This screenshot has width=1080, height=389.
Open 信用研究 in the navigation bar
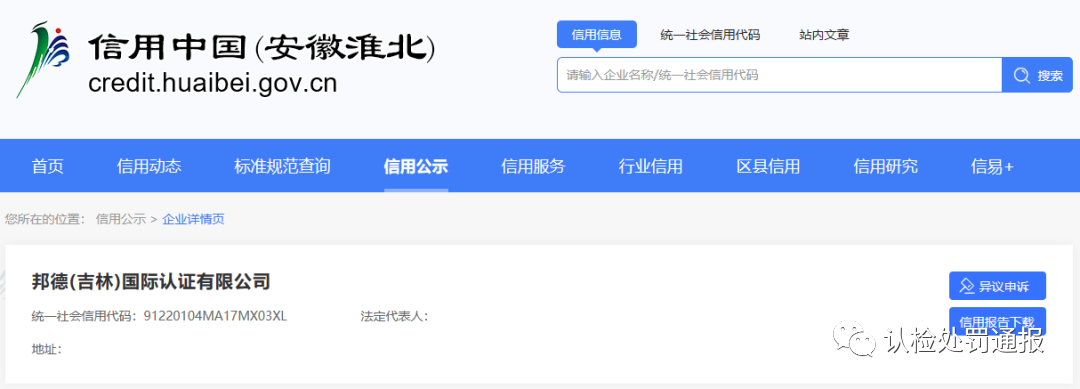(x=885, y=166)
